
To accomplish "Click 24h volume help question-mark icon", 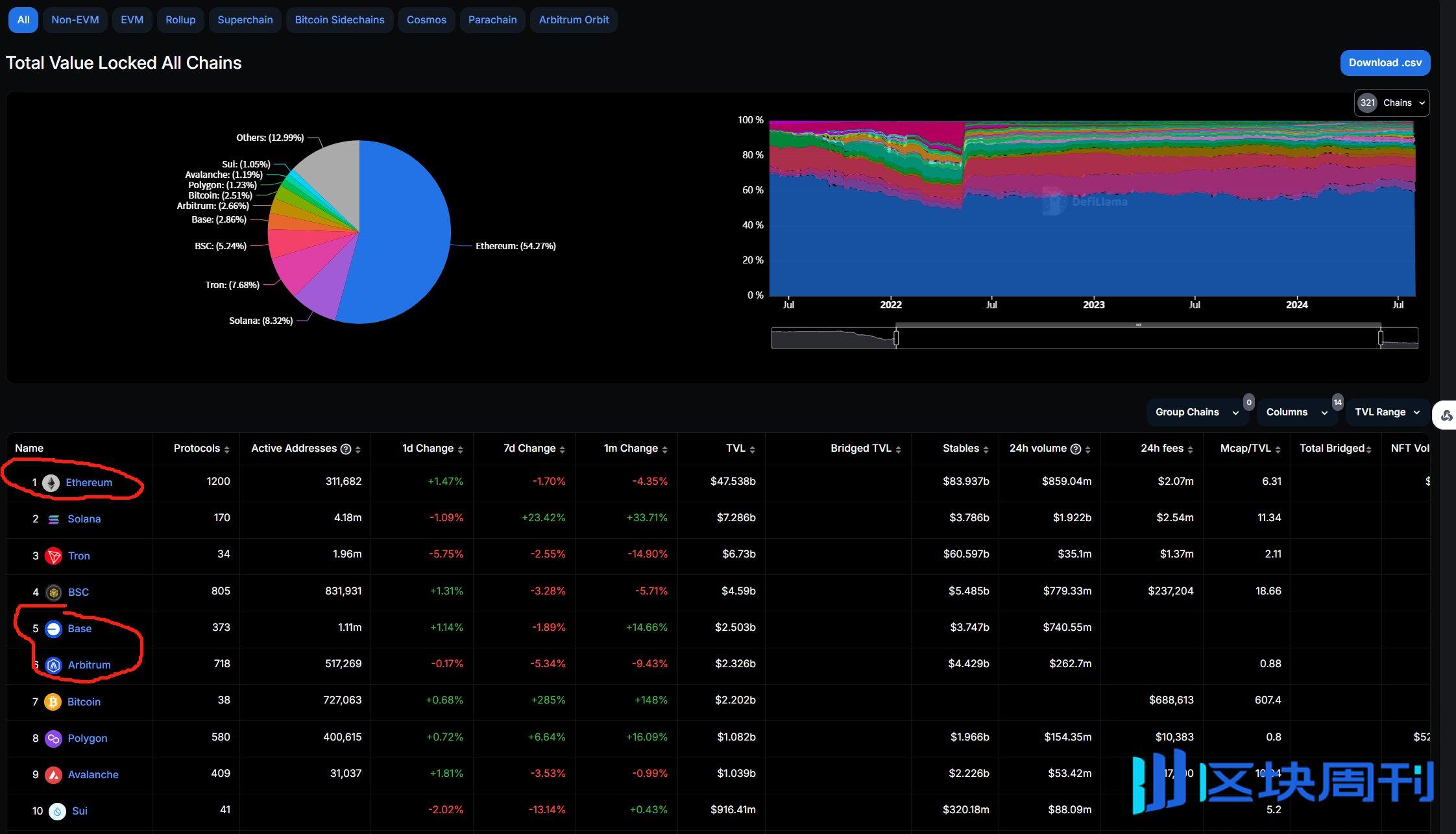I will pos(1076,449).
